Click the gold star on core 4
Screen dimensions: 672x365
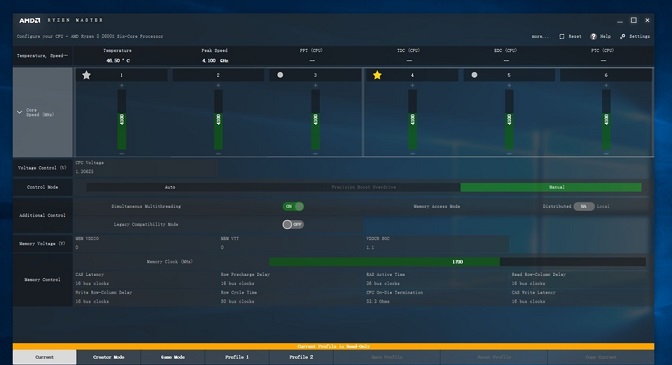[377, 75]
